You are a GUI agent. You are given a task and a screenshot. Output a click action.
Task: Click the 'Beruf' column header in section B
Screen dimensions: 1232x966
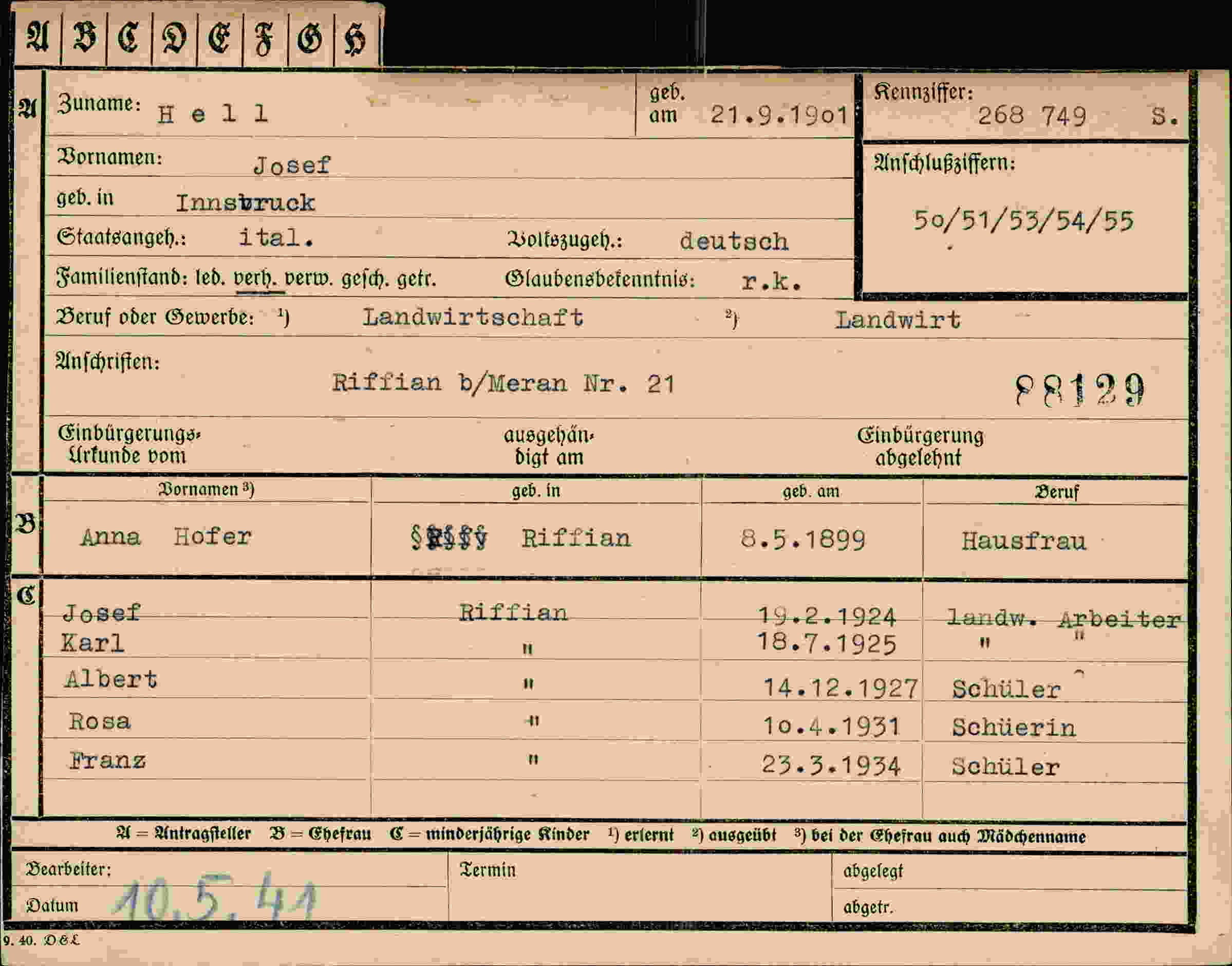1057,492
